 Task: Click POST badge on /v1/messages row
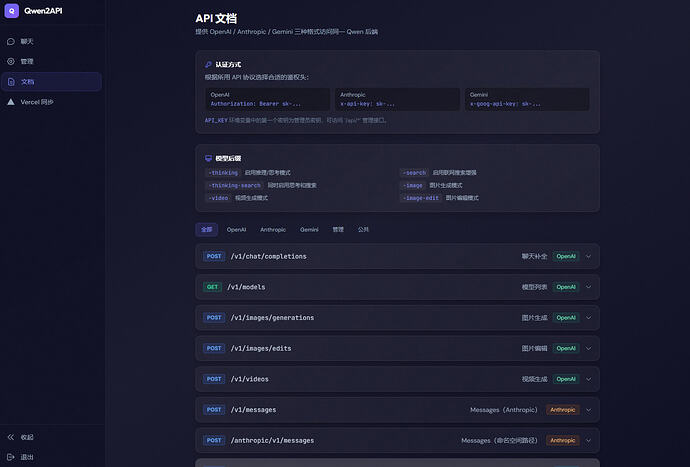tap(214, 410)
